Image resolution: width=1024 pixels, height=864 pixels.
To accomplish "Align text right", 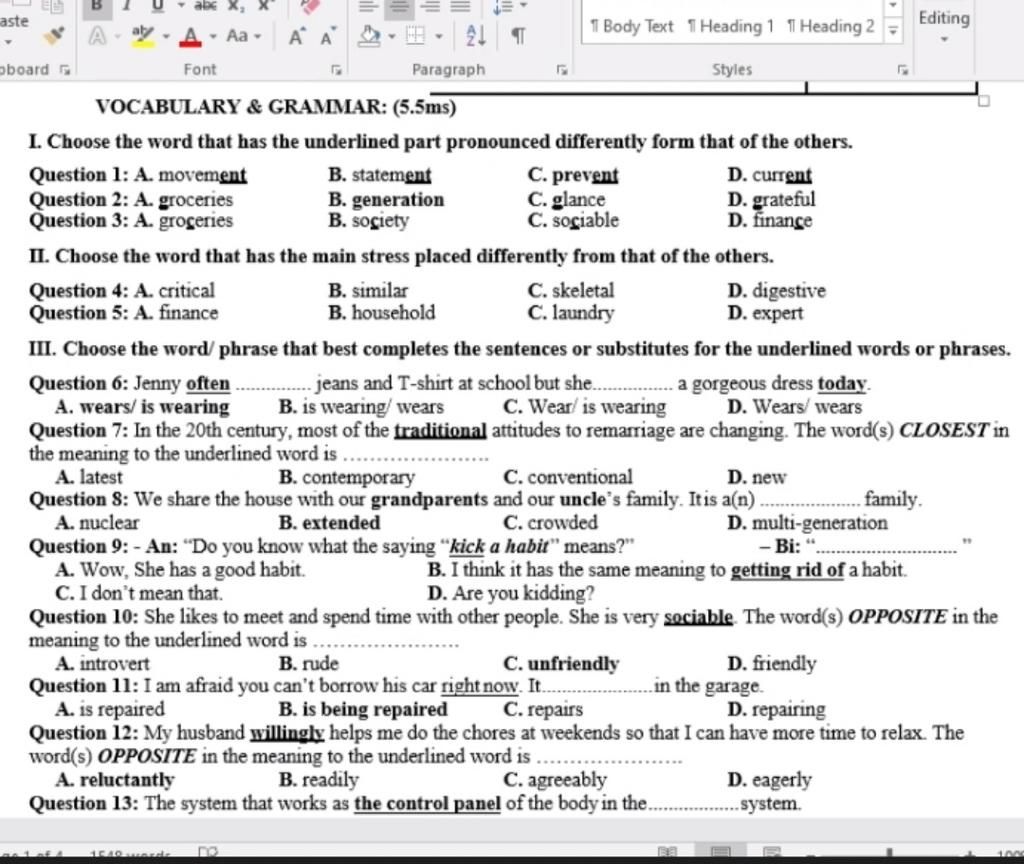I will pyautogui.click(x=430, y=6).
